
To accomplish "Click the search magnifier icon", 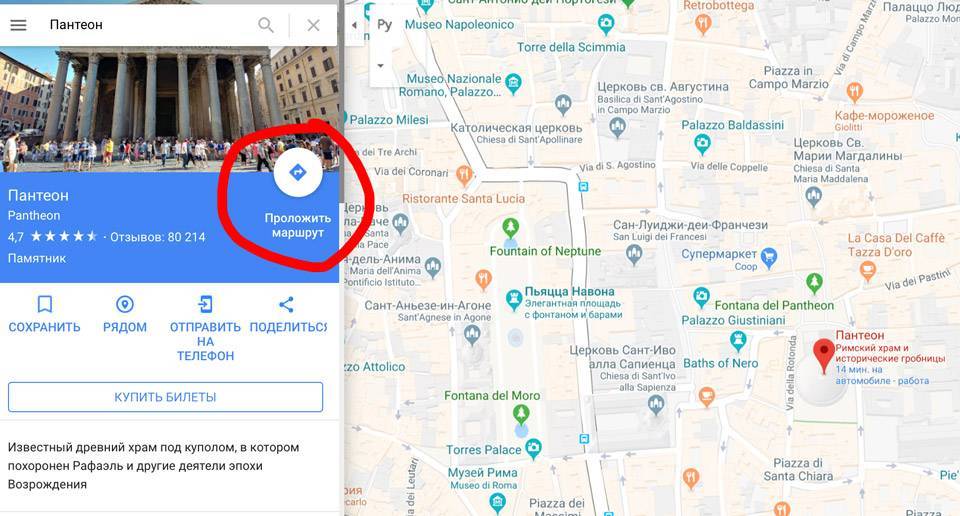I will (x=266, y=25).
